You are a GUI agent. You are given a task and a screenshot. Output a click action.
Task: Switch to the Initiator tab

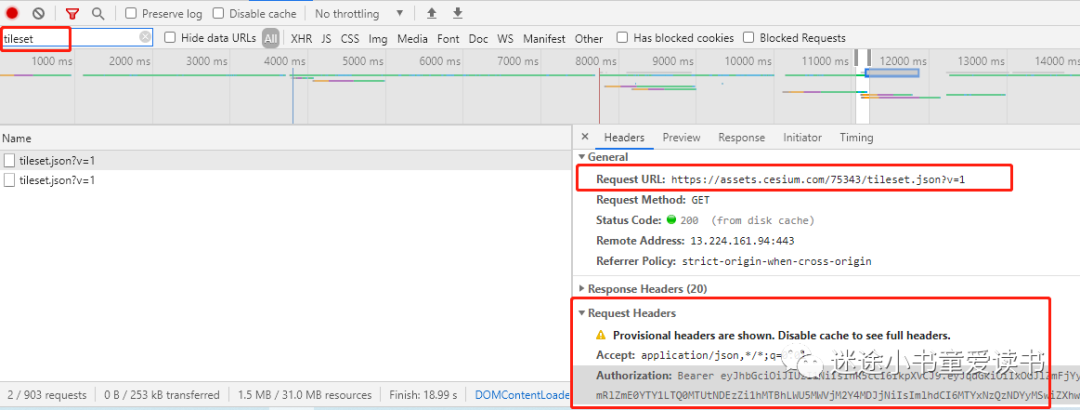802,137
